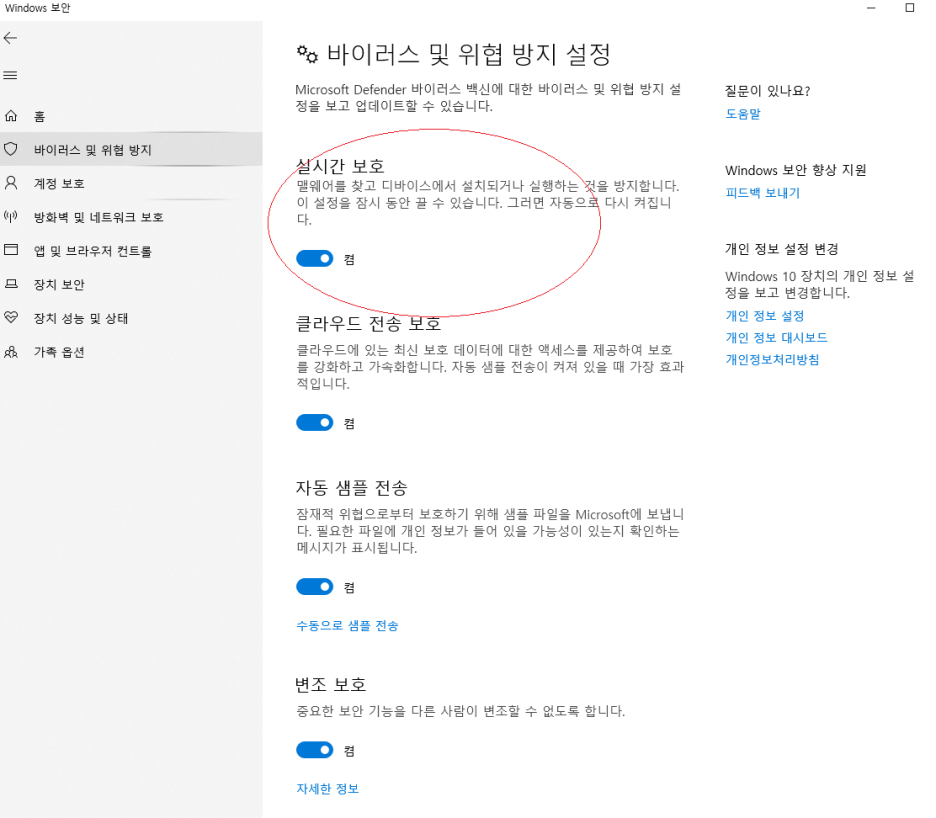This screenshot has height=818, width=936.
Task: Click the Windows 보안 향상 지원 heading
Action: (x=796, y=170)
